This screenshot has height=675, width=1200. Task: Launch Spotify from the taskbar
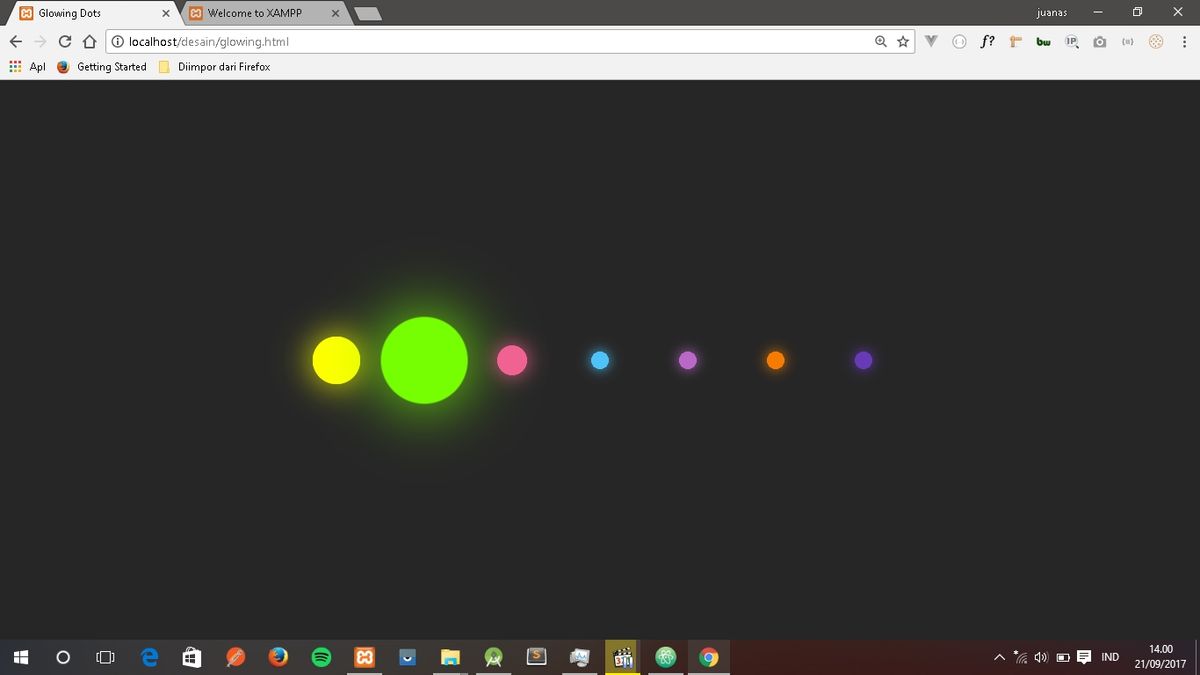point(321,657)
